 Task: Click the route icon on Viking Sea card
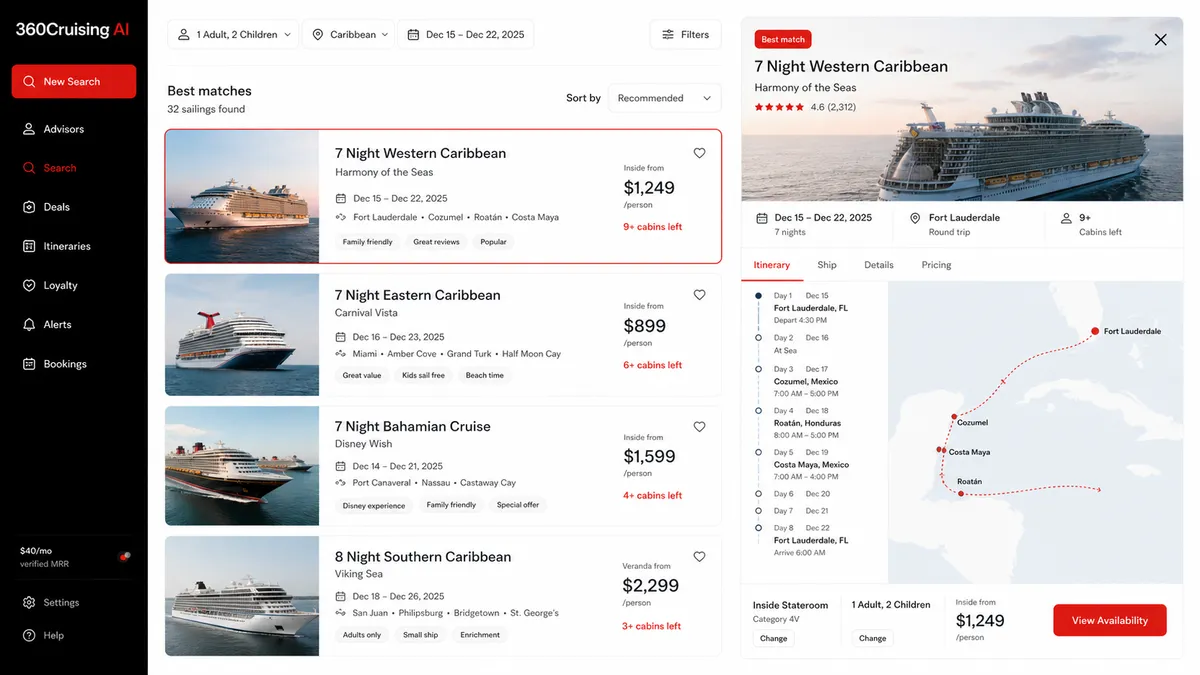pyautogui.click(x=341, y=613)
